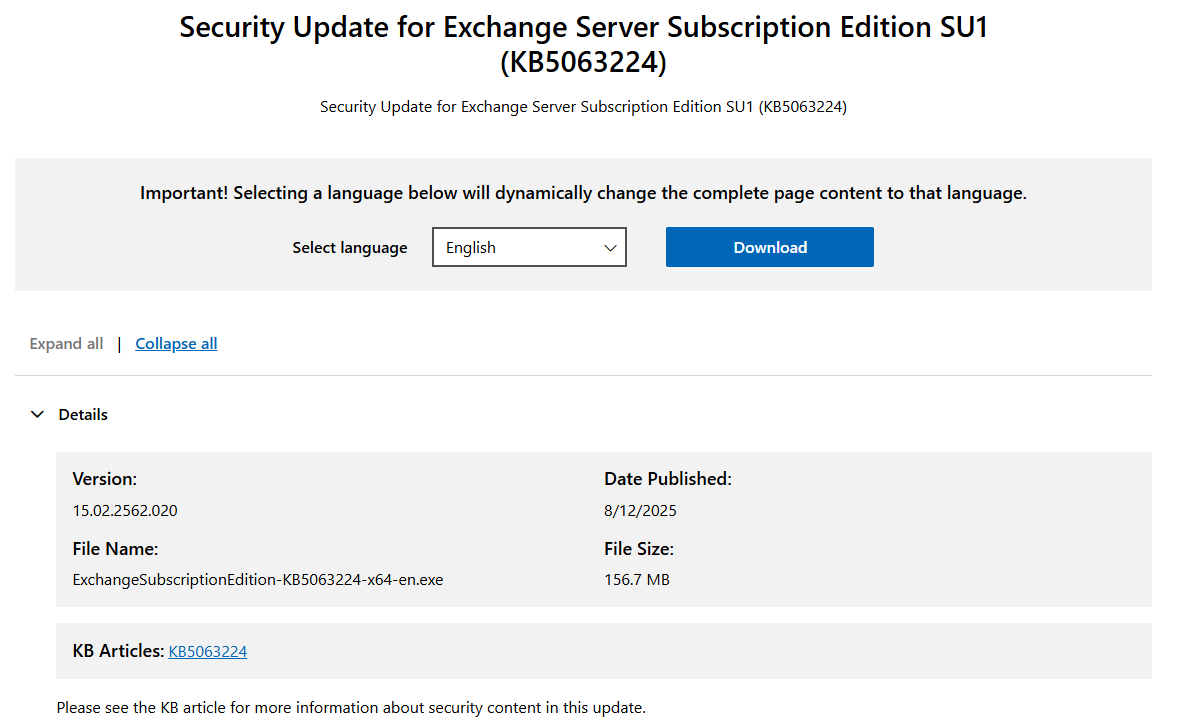This screenshot has width=1177, height=727.
Task: Open the Select language dropdown
Action: (529, 247)
